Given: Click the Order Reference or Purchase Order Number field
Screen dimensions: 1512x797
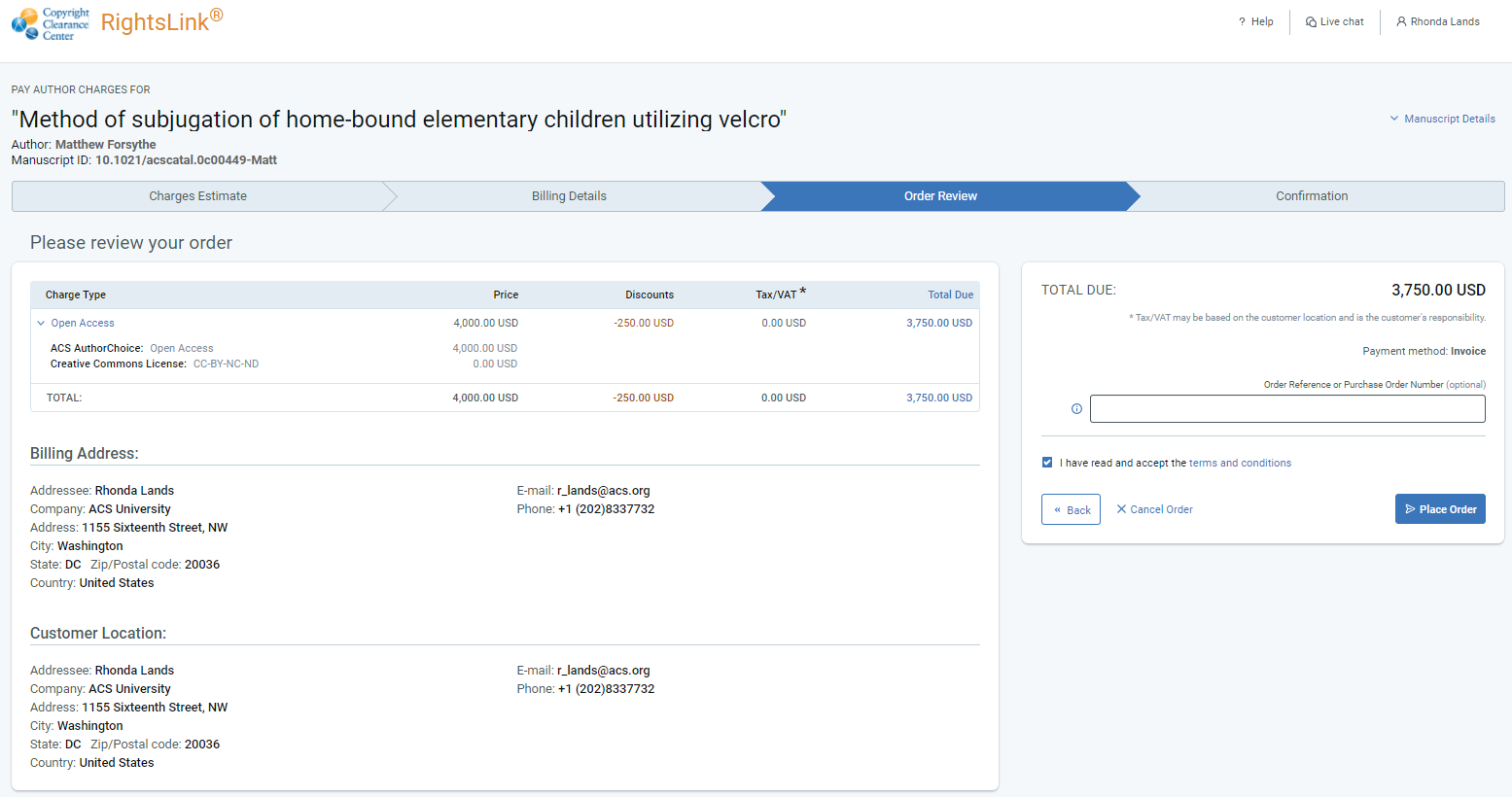Looking at the screenshot, I should [1287, 409].
